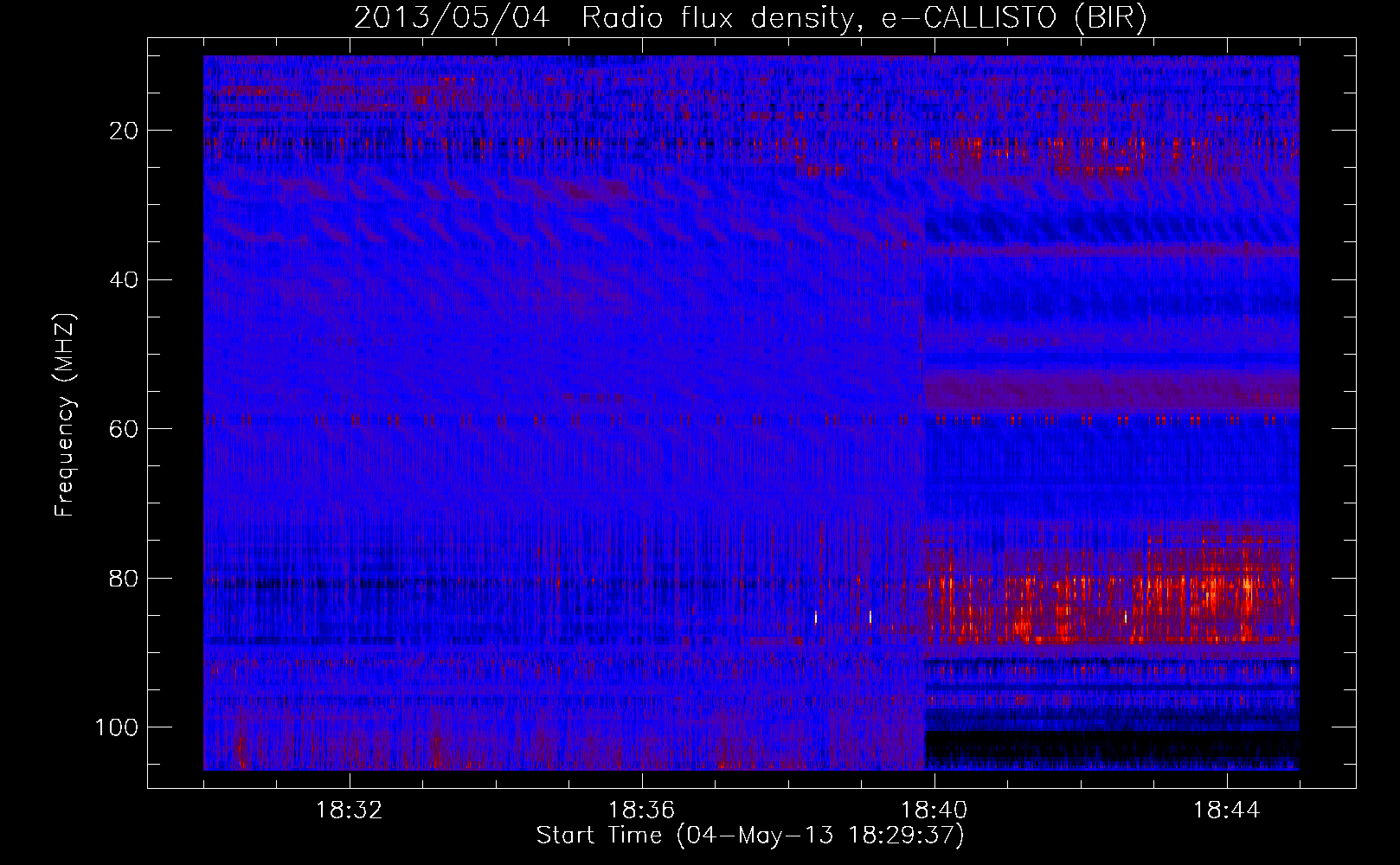Click the 100 frequency tick label
The width and height of the screenshot is (1400, 865).
[x=118, y=727]
